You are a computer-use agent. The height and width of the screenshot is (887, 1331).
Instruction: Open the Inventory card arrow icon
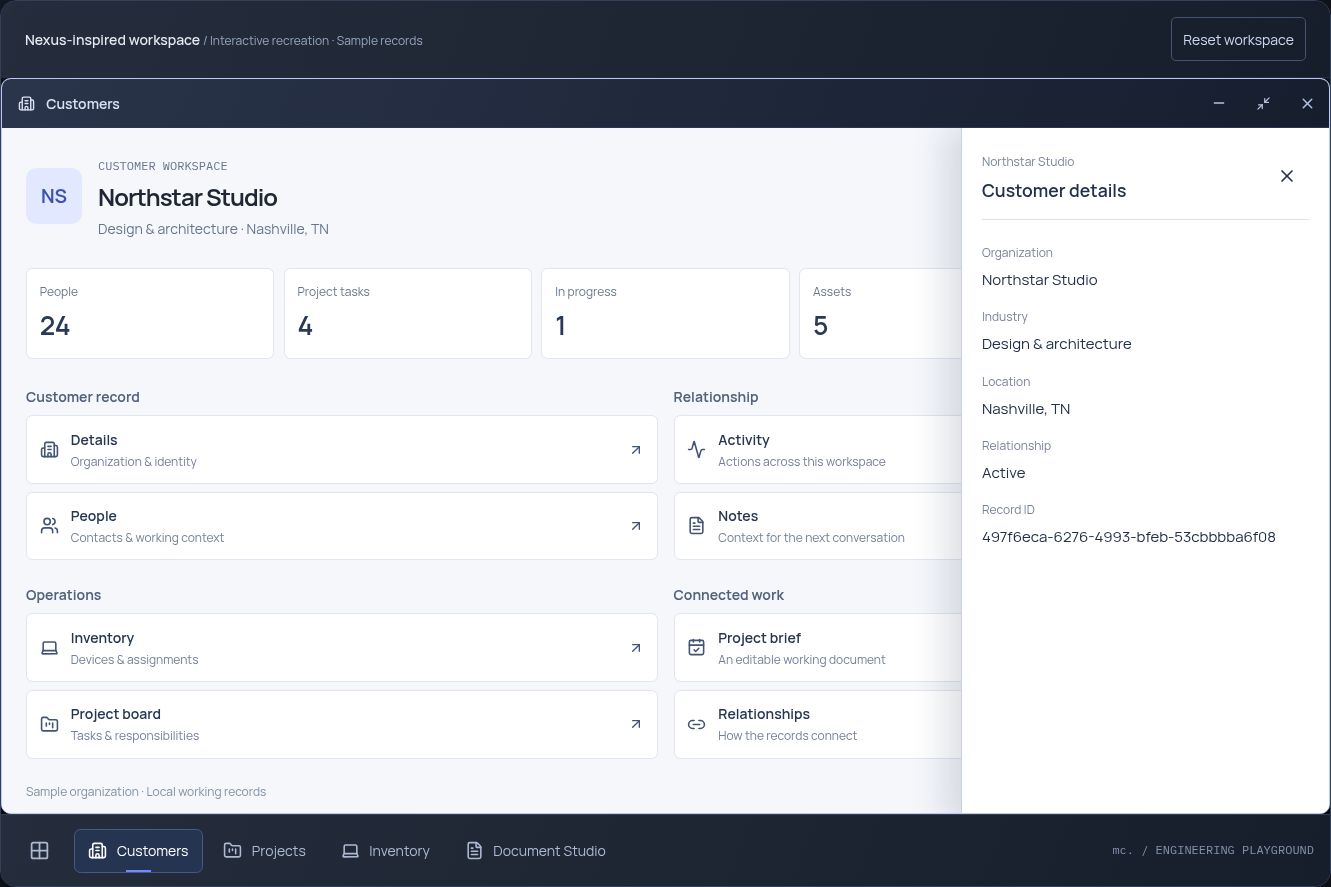point(635,648)
